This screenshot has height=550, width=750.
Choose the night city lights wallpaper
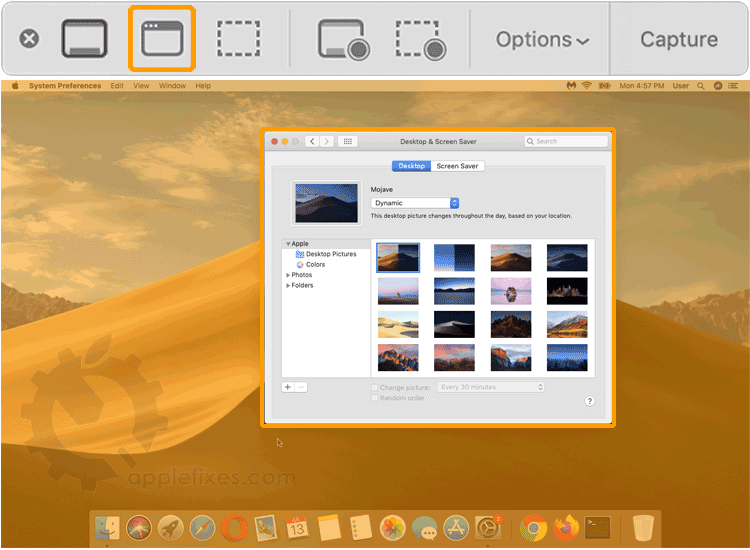(x=567, y=291)
